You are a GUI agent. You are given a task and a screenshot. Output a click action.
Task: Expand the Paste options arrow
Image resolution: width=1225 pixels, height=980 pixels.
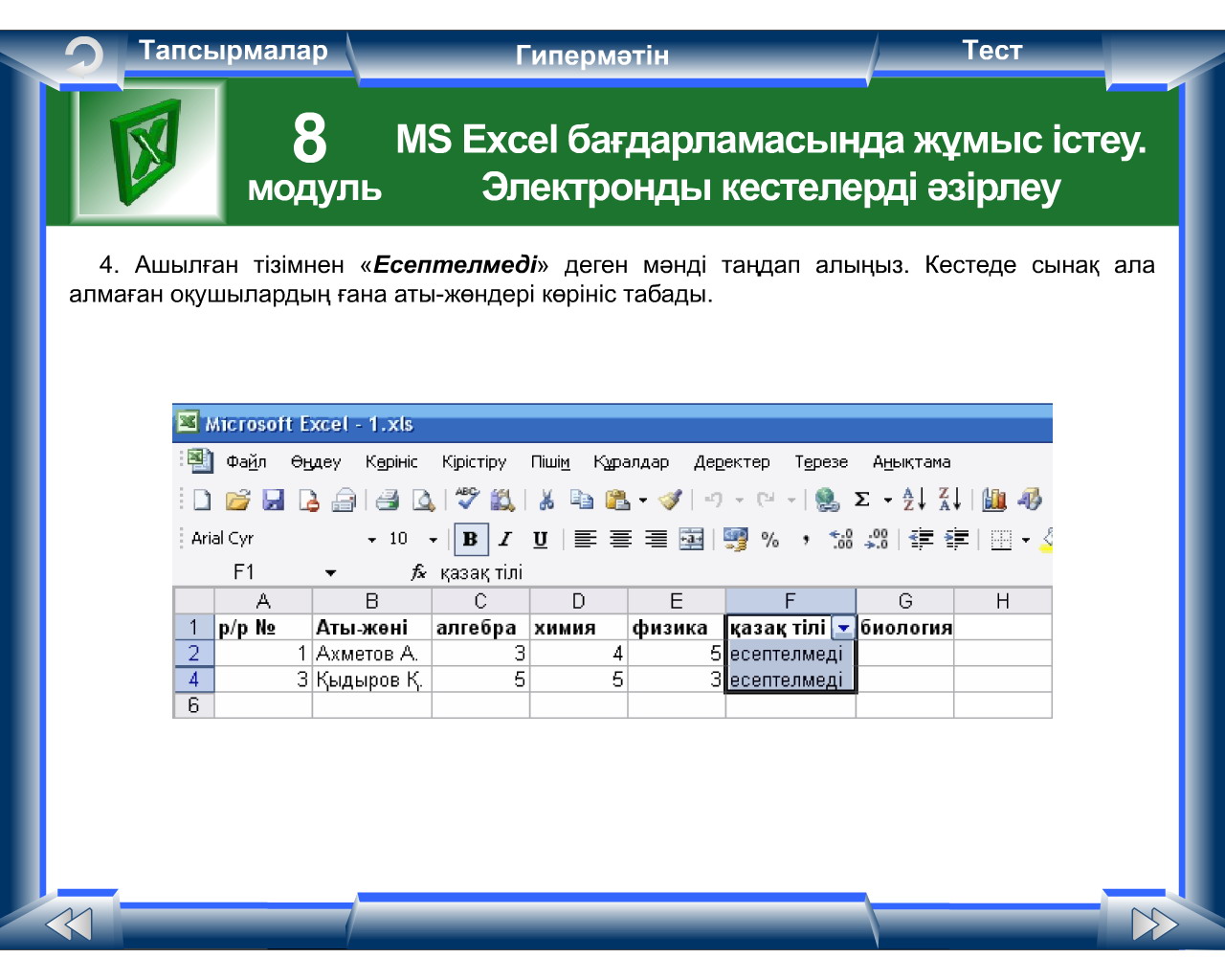[643, 501]
